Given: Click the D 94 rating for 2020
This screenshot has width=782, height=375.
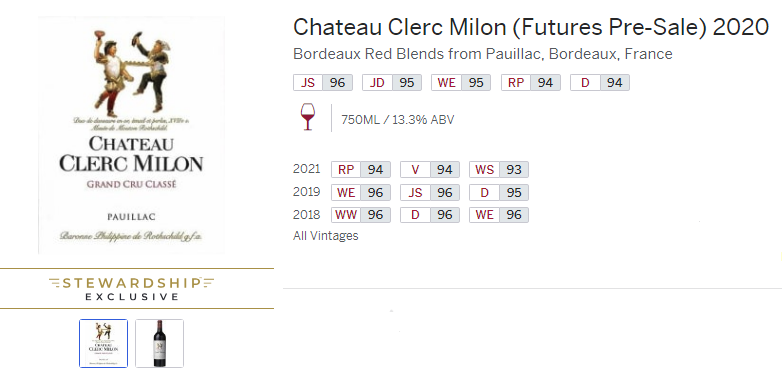Looking at the screenshot, I should click(x=600, y=83).
